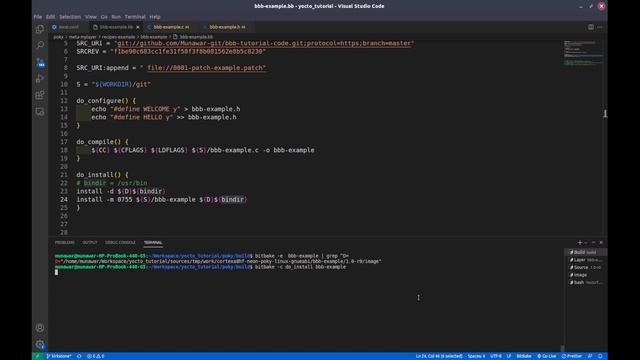Viewport: 640px width, 360px height.
Task: Switch to the bbb-example.h editor tab
Action: (227, 27)
